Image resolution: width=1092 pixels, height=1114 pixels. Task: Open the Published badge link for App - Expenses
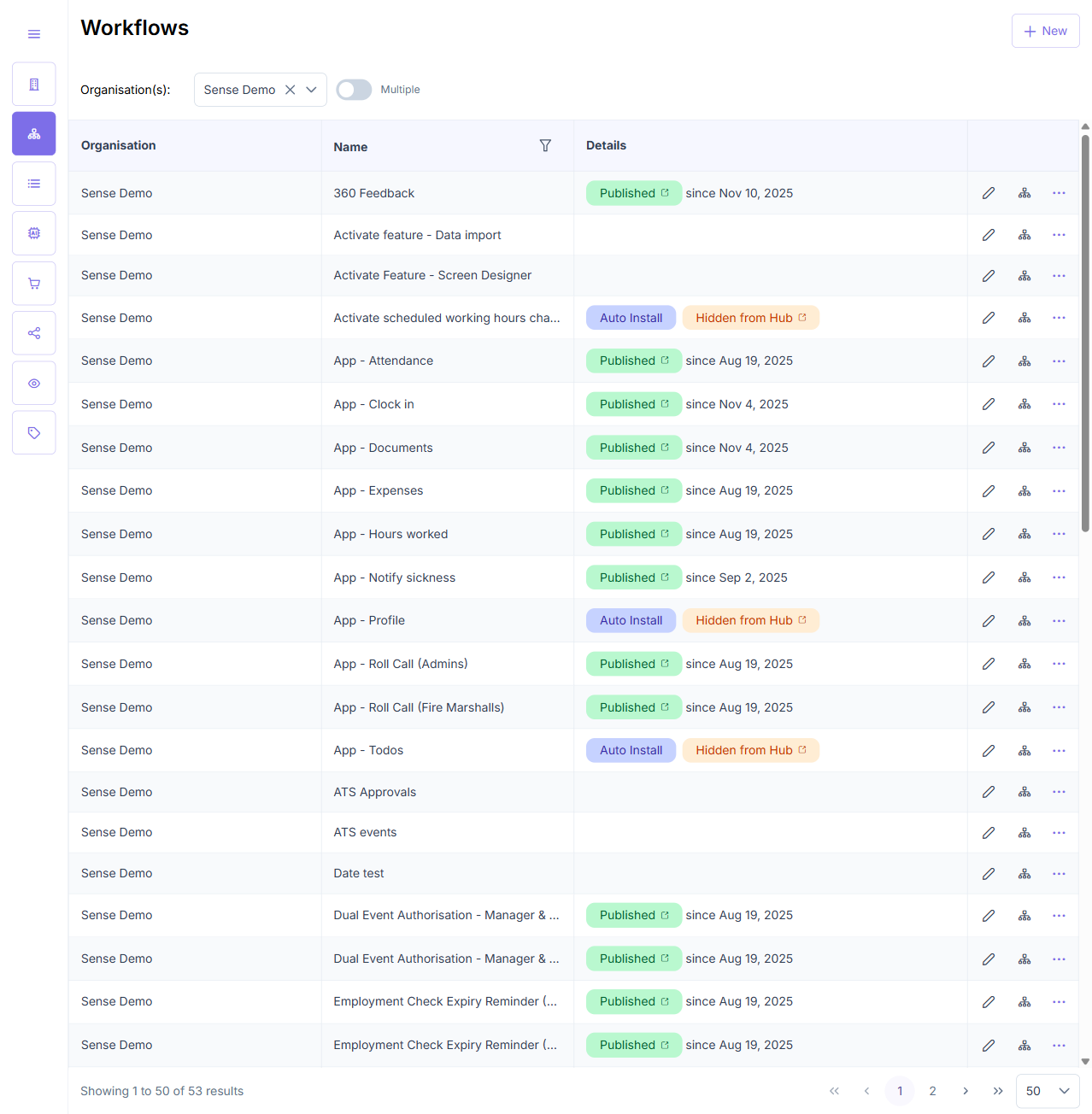click(634, 490)
